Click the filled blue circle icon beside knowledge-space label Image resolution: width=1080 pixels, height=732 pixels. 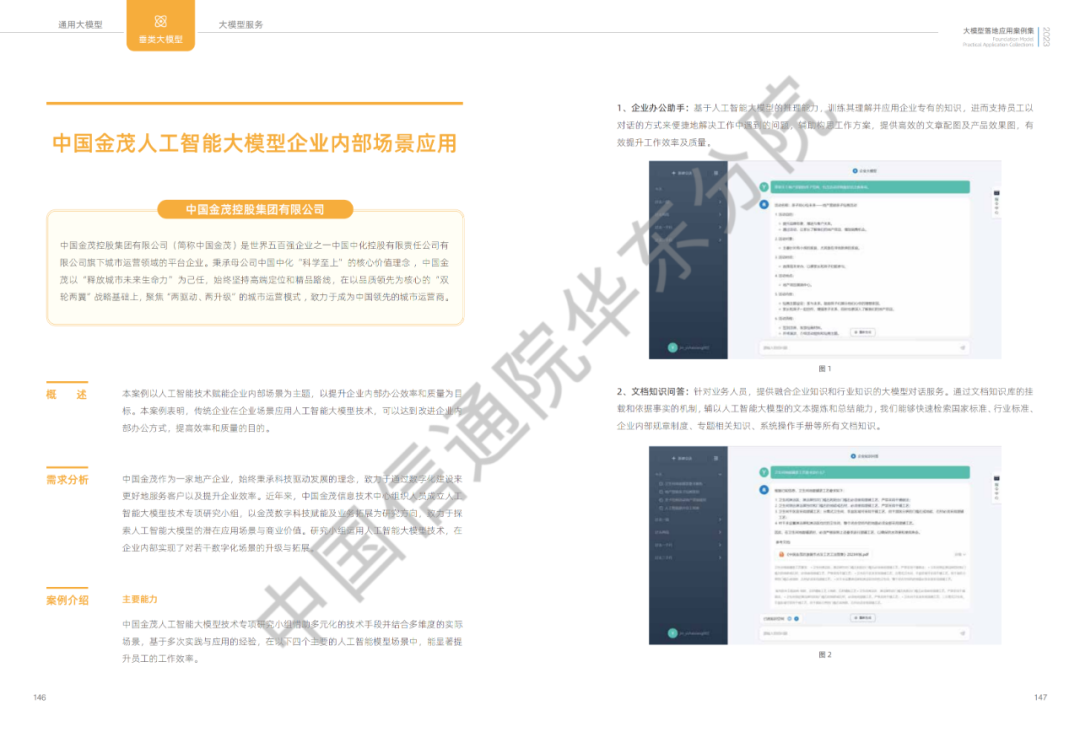(x=796, y=618)
